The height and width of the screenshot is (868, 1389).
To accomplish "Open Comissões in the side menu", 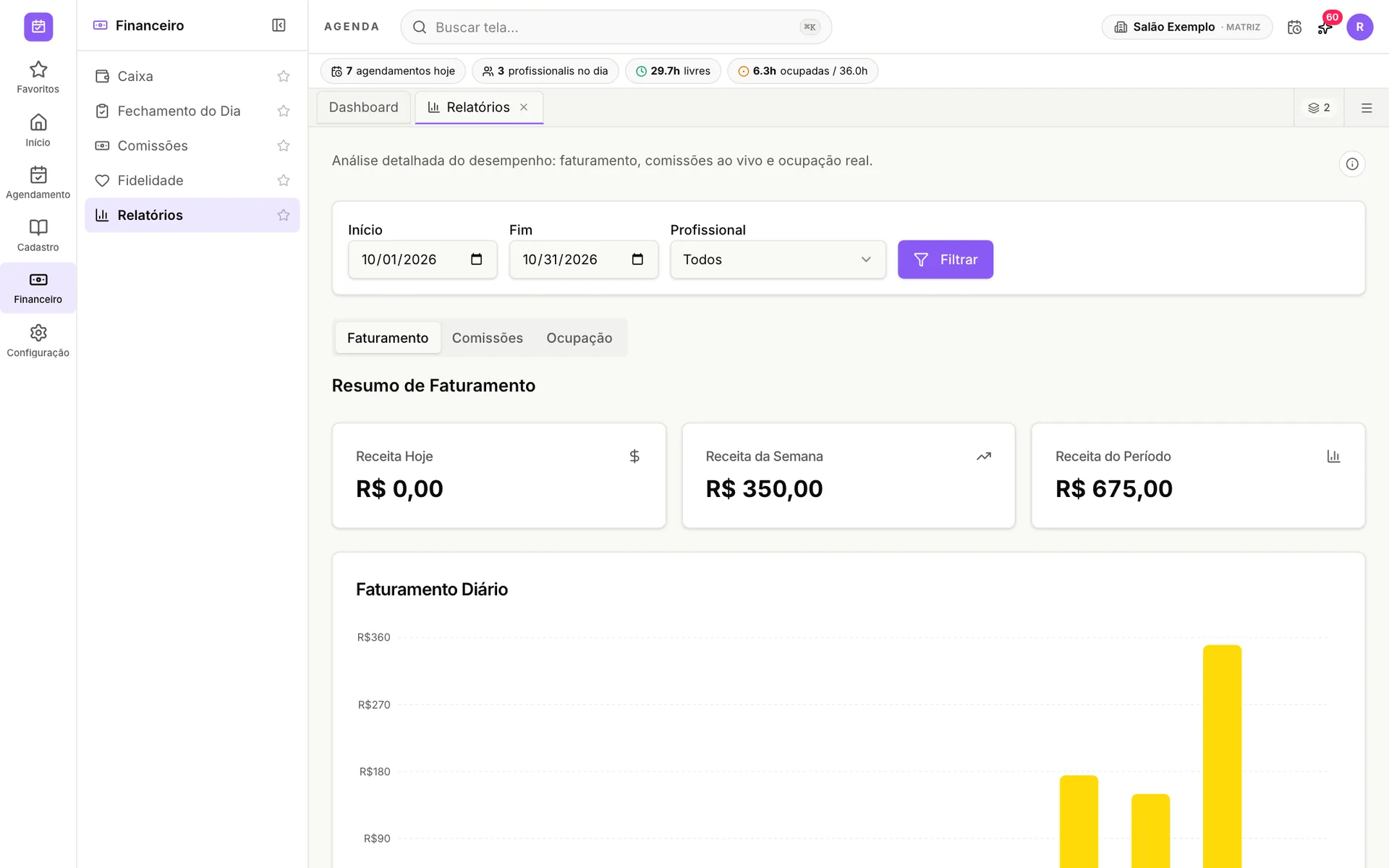I will click(192, 145).
